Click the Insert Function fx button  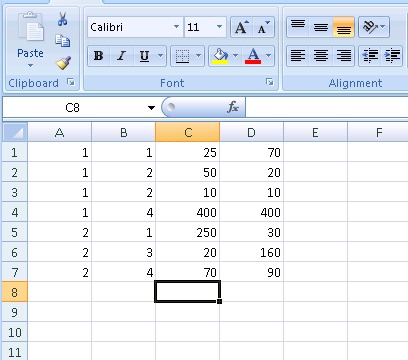pos(233,107)
